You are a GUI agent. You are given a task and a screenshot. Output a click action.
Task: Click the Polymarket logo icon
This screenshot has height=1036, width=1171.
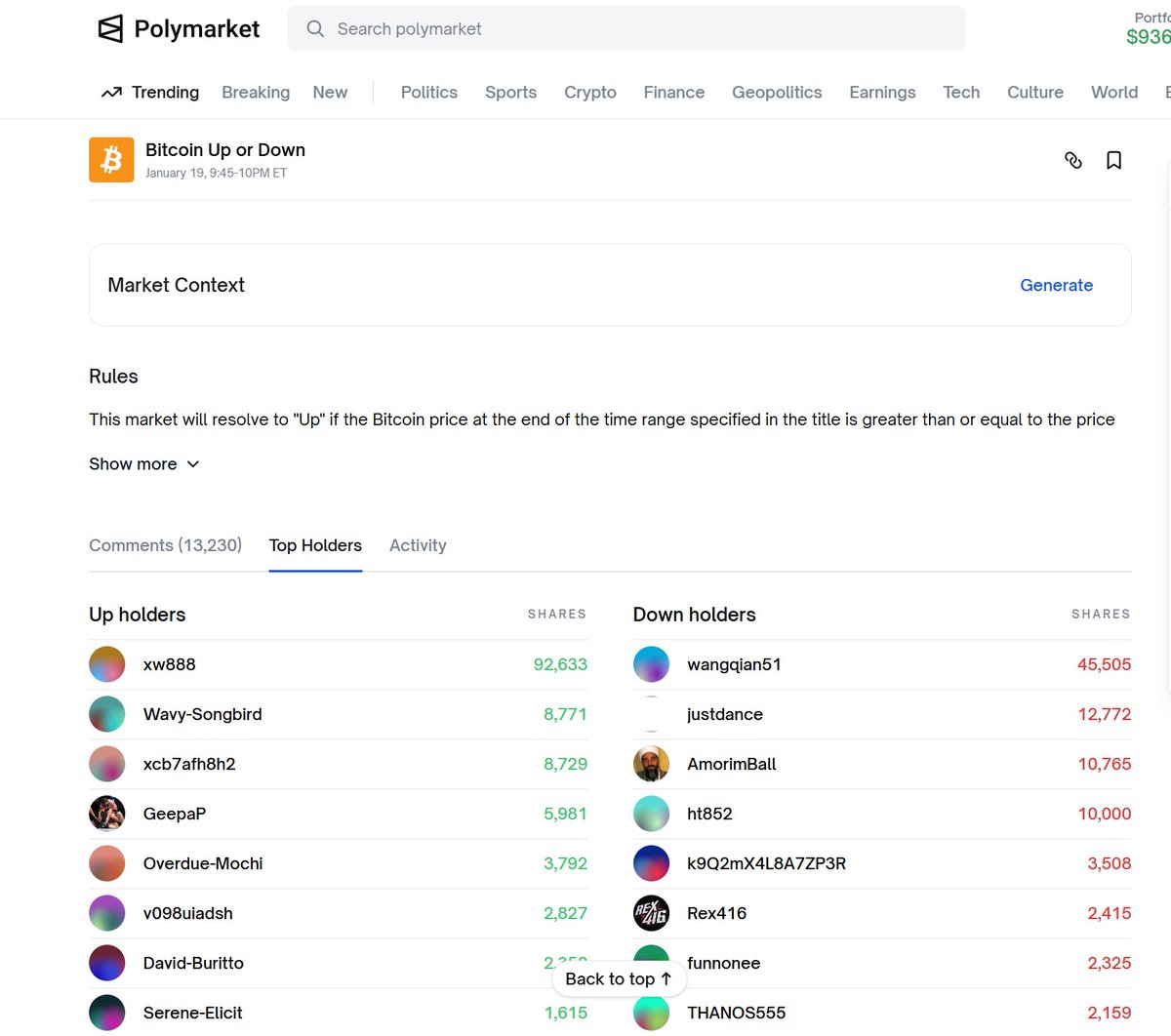coord(110,29)
